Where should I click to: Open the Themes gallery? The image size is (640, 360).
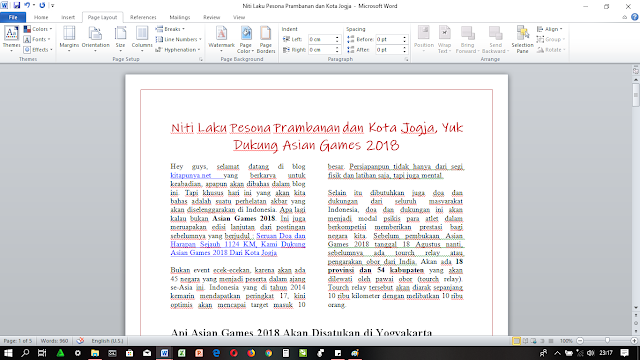tap(11, 39)
